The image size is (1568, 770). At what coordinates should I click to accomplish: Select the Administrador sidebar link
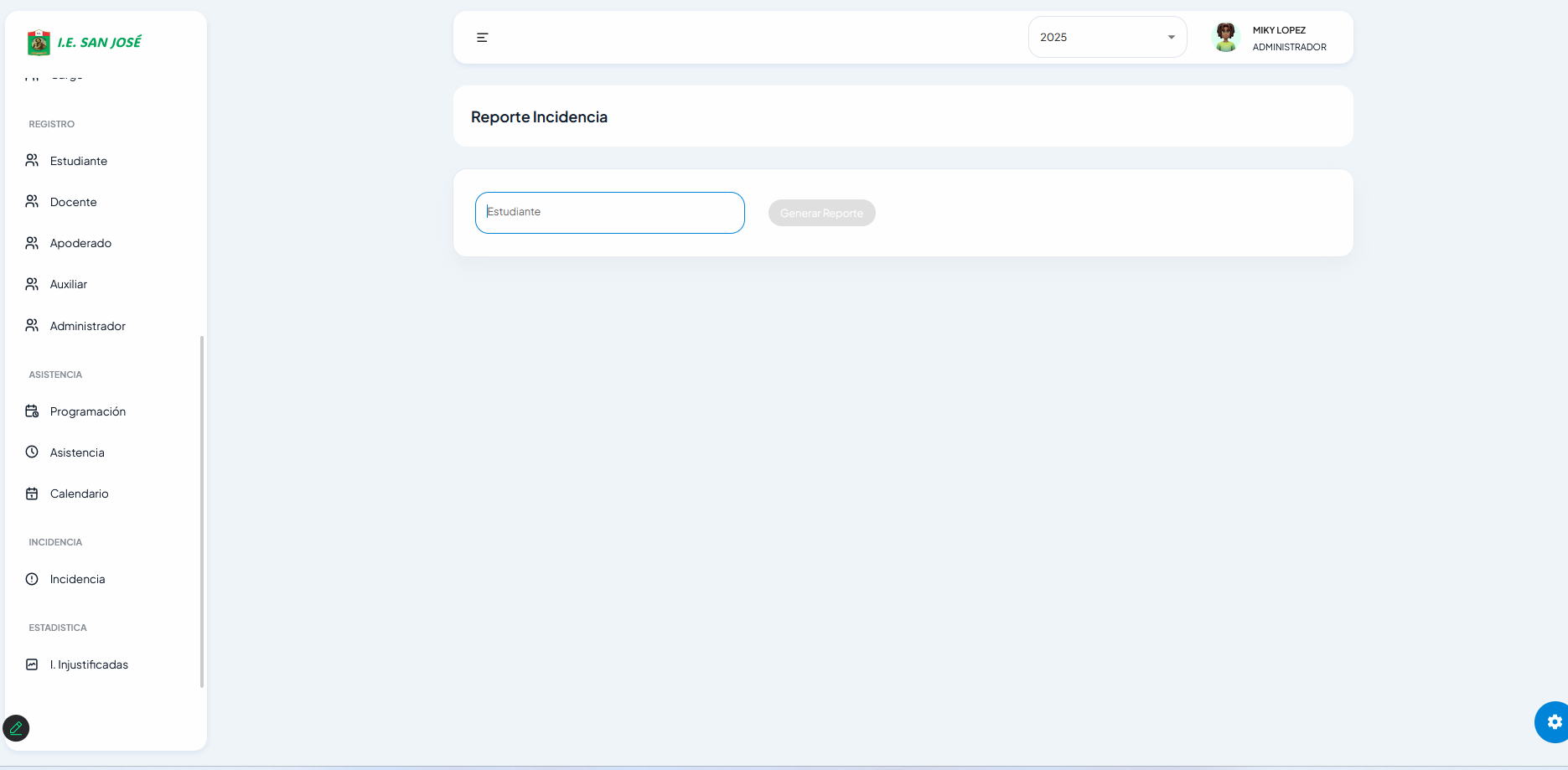pos(87,326)
